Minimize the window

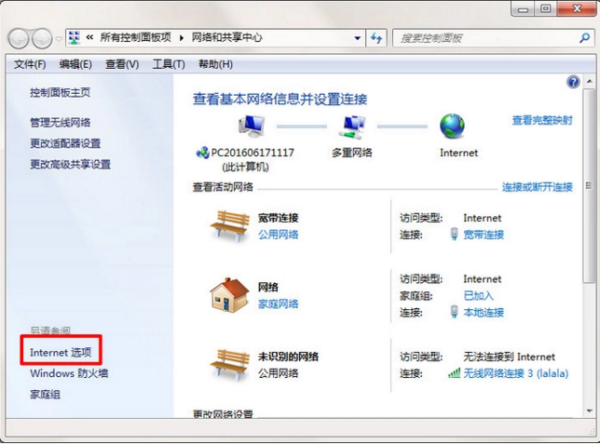pos(523,8)
